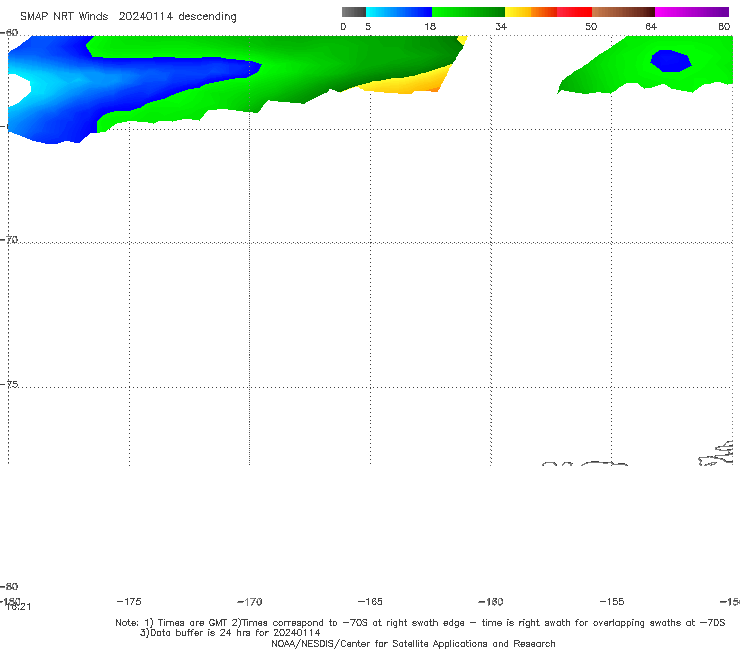Click the 'NOAA/NESDIS/Center for Satellite Applications' credit

(413, 643)
